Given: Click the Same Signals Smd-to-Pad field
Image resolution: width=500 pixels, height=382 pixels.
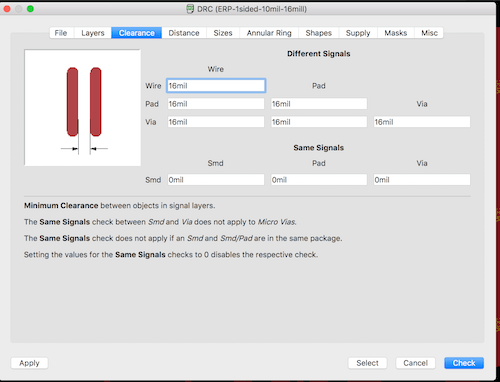Looking at the screenshot, I should coord(319,180).
